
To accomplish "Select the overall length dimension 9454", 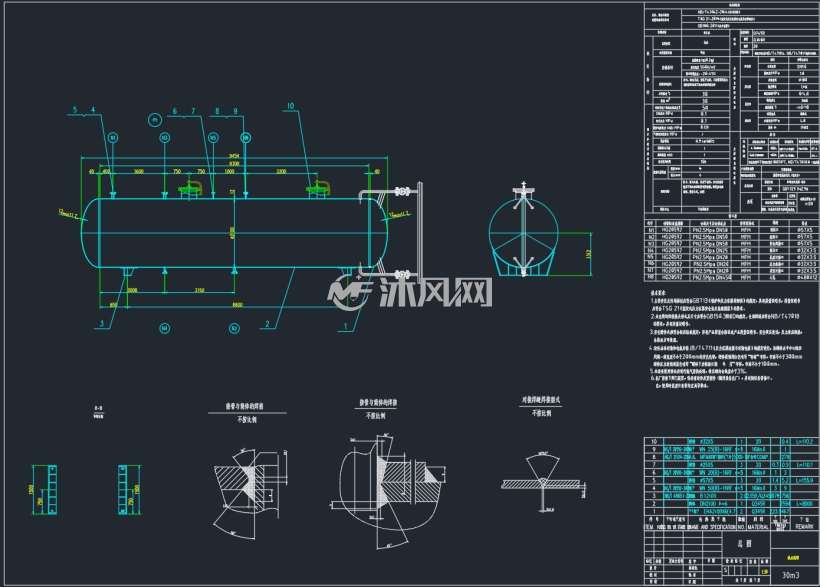I will pyautogui.click(x=234, y=155).
